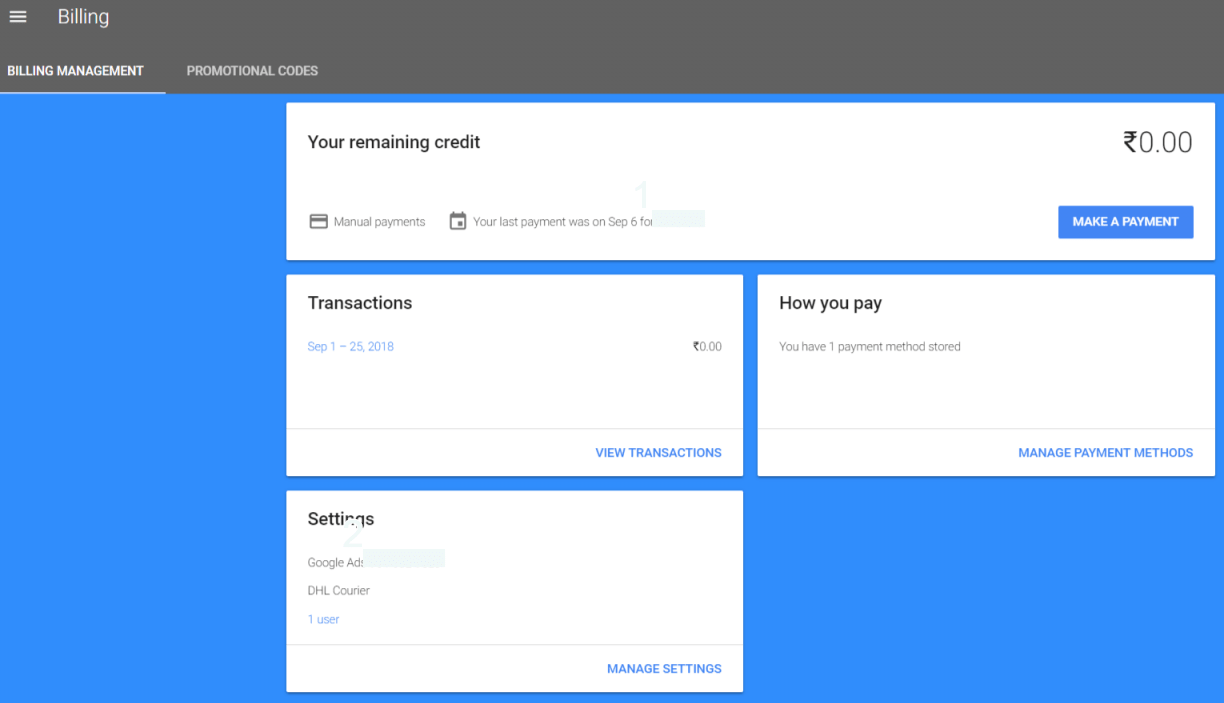Switch to the Billing Management tab
This screenshot has width=1224, height=703.
pyautogui.click(x=76, y=71)
